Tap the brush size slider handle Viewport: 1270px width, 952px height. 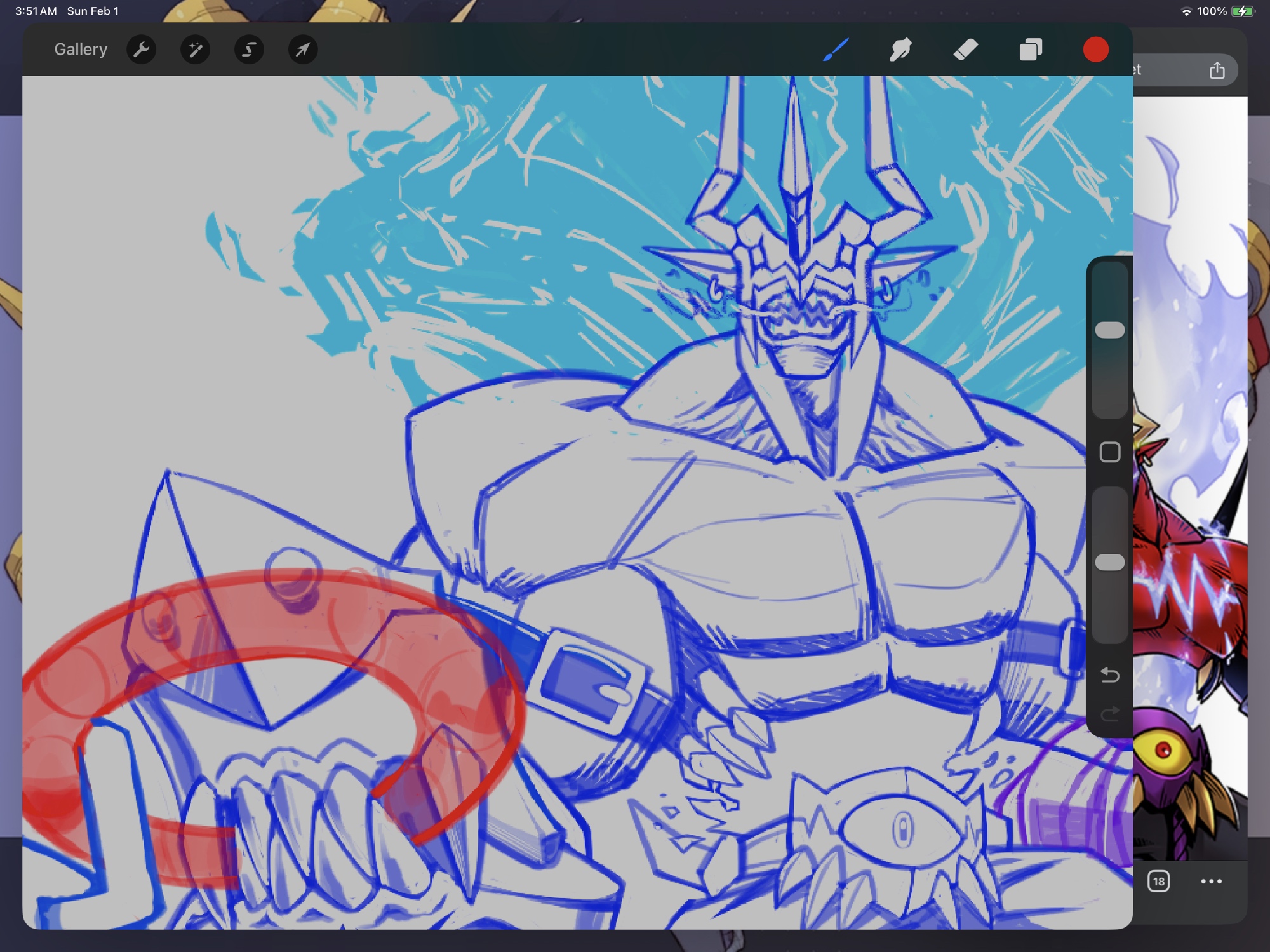(1109, 330)
